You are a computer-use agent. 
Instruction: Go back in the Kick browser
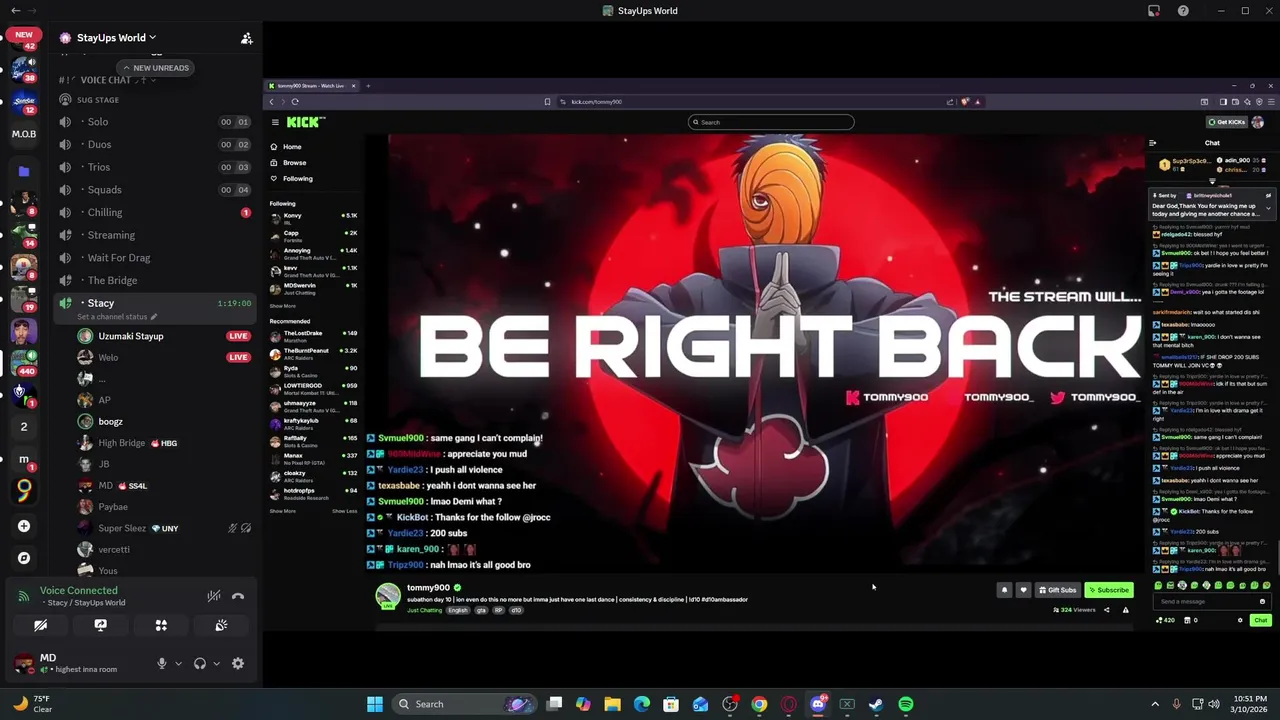(x=271, y=101)
